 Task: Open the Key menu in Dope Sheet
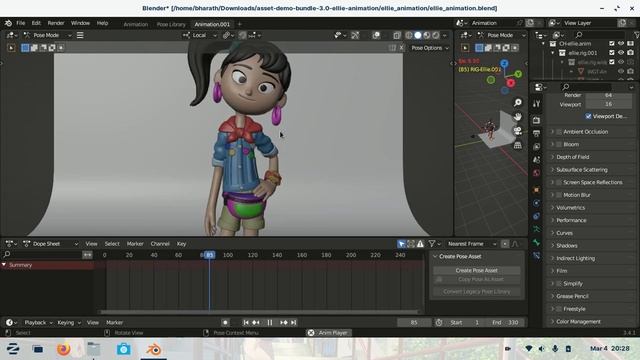182,244
